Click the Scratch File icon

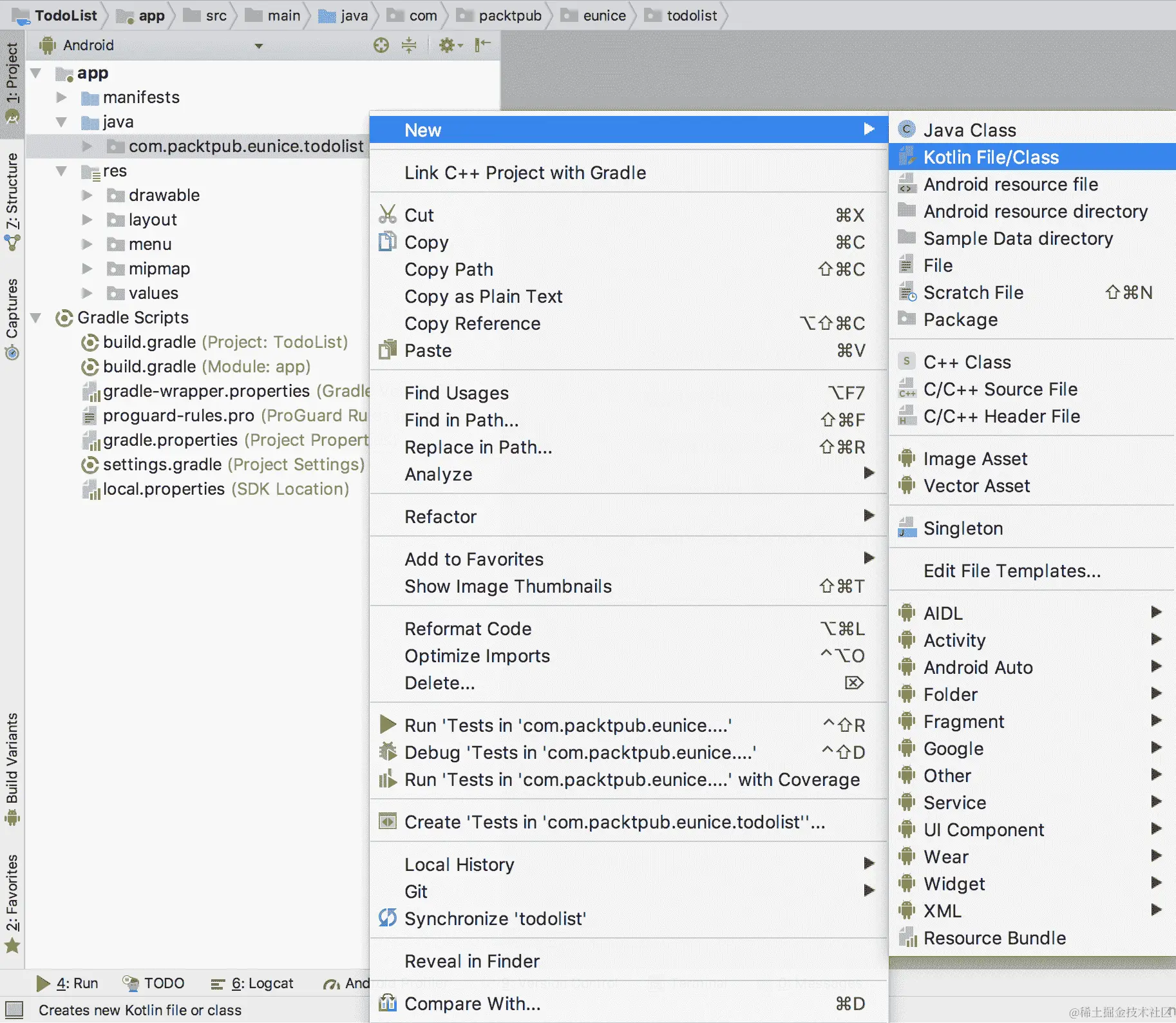(907, 292)
